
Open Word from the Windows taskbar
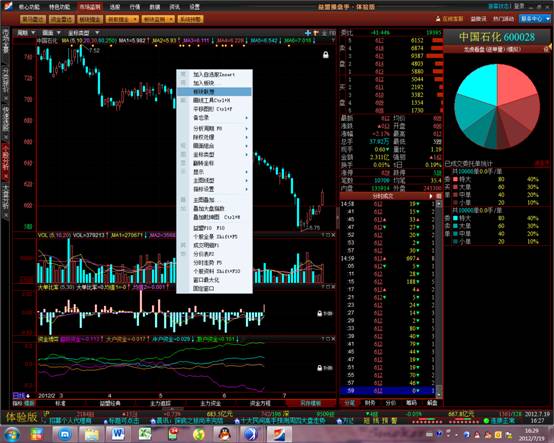tap(118, 434)
